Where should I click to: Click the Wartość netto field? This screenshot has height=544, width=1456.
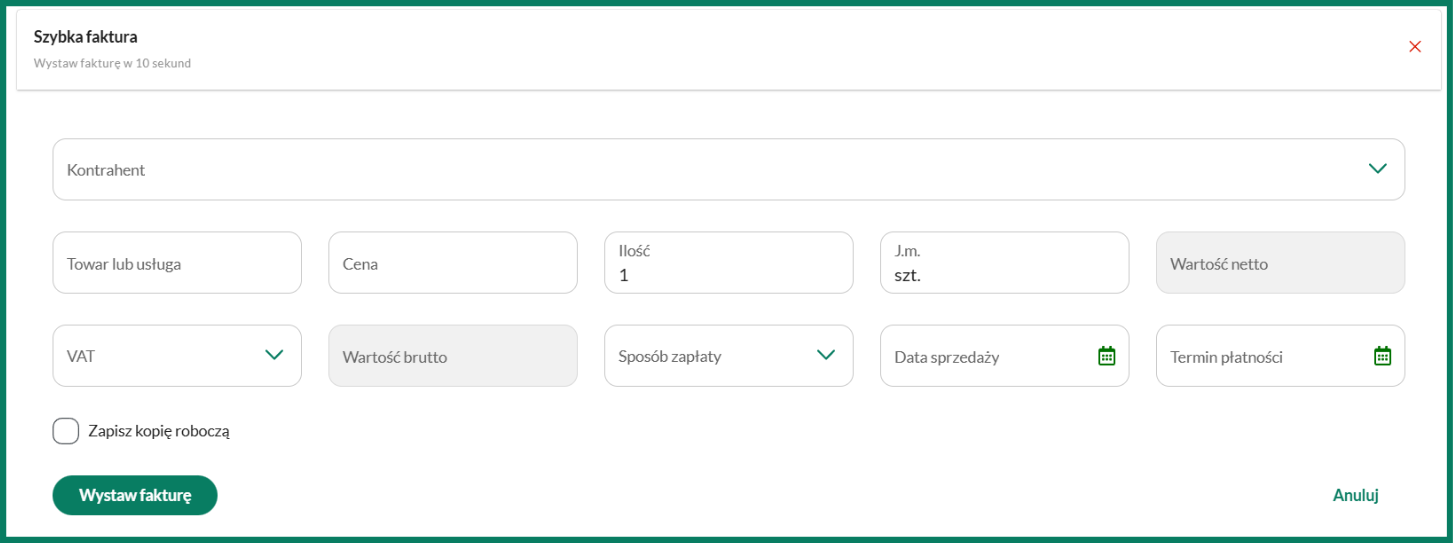coord(1281,263)
